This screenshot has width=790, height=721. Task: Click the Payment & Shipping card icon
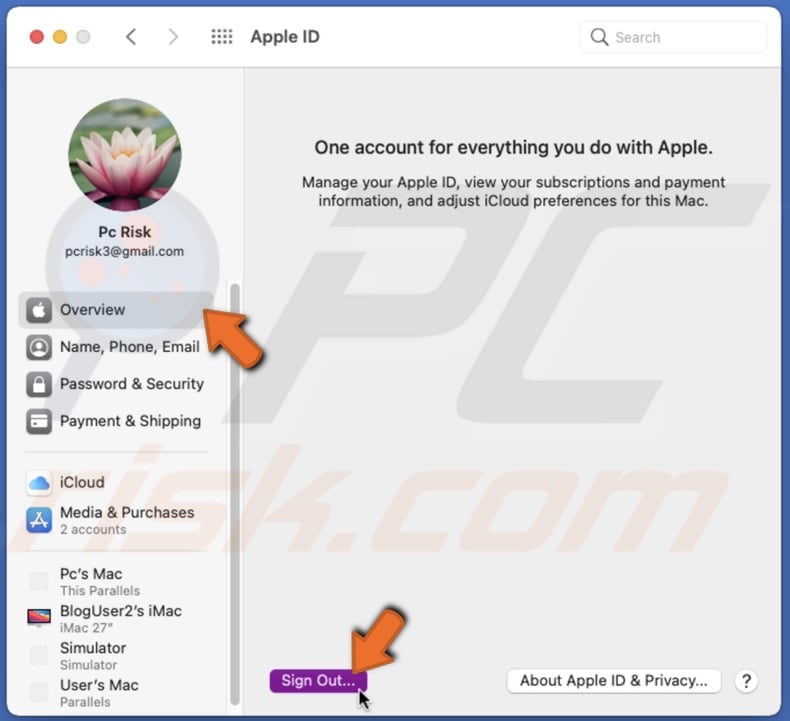click(x=39, y=422)
